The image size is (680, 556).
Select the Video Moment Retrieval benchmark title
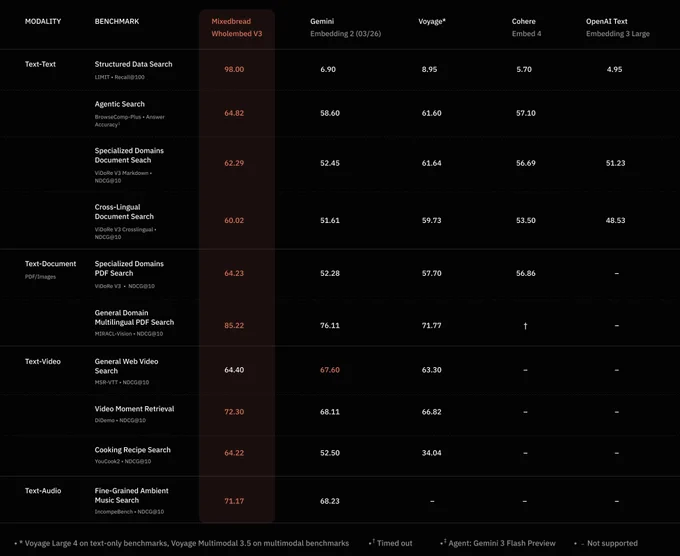tap(134, 409)
